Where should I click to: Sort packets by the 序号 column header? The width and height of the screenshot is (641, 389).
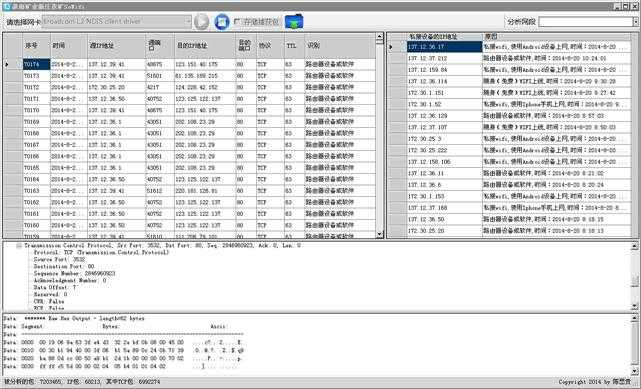[x=36, y=45]
